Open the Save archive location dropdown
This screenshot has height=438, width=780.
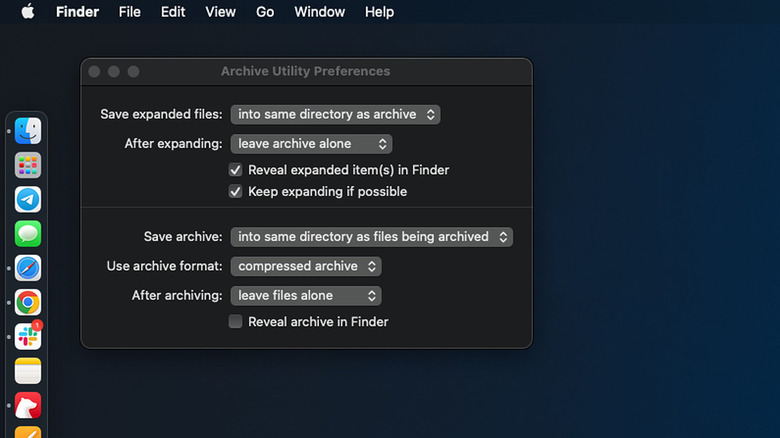point(371,237)
